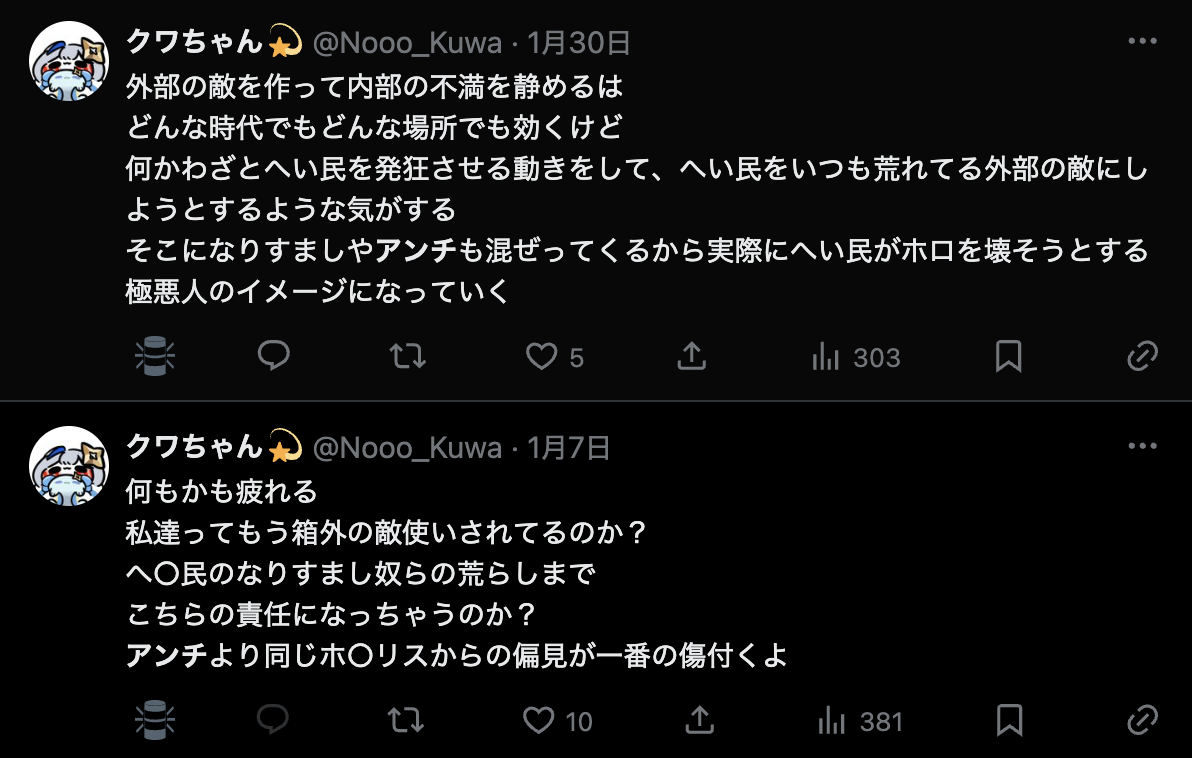Copy link of January 30 tweet
1192x758 pixels.
tap(1142, 356)
